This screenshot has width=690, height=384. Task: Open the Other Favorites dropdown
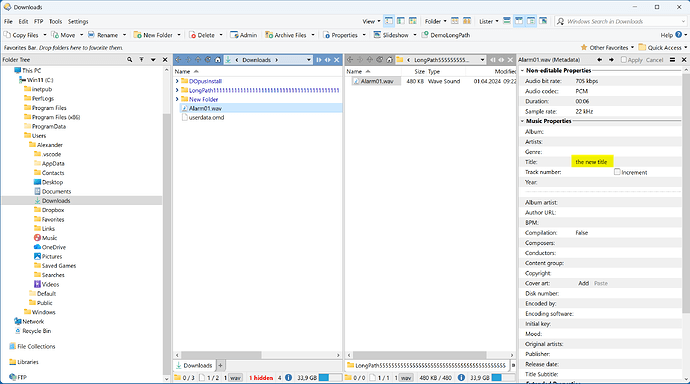point(608,48)
